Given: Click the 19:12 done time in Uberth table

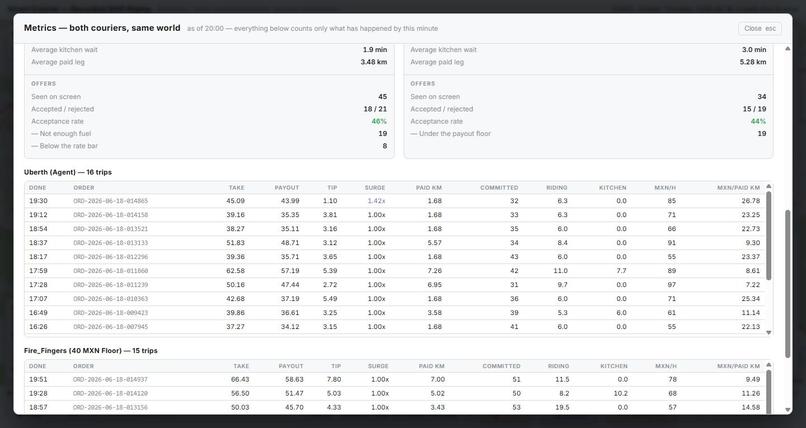Looking at the screenshot, I should click(x=38, y=215).
